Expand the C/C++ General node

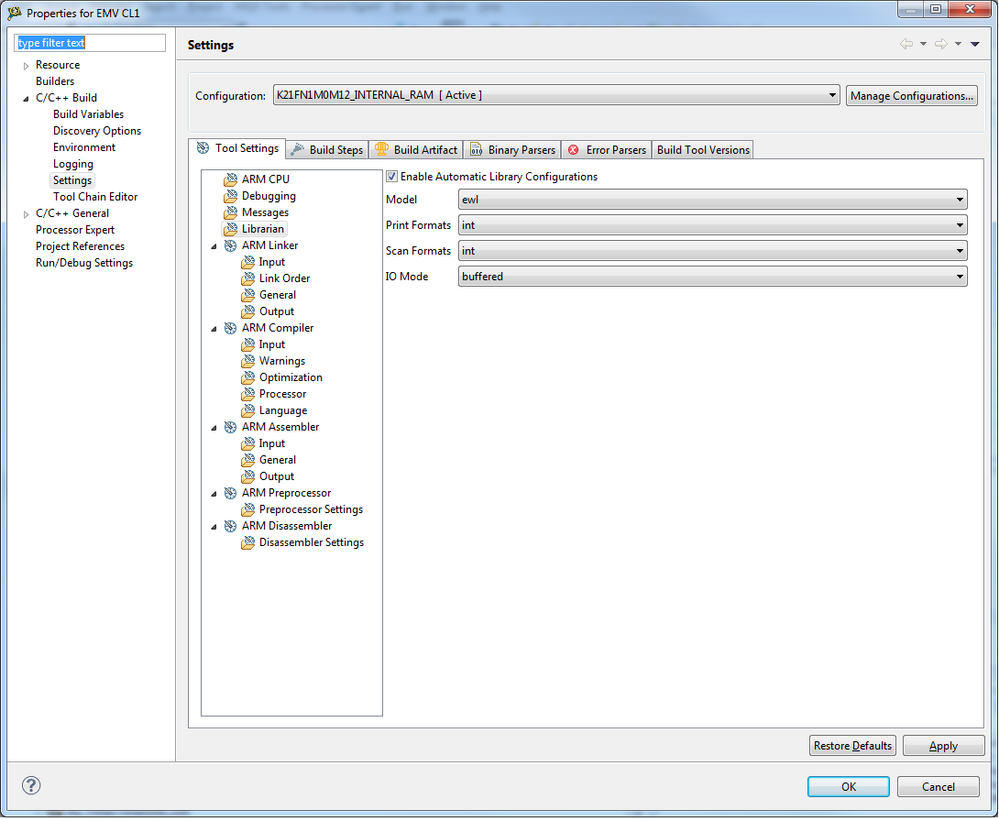pyautogui.click(x=26, y=214)
